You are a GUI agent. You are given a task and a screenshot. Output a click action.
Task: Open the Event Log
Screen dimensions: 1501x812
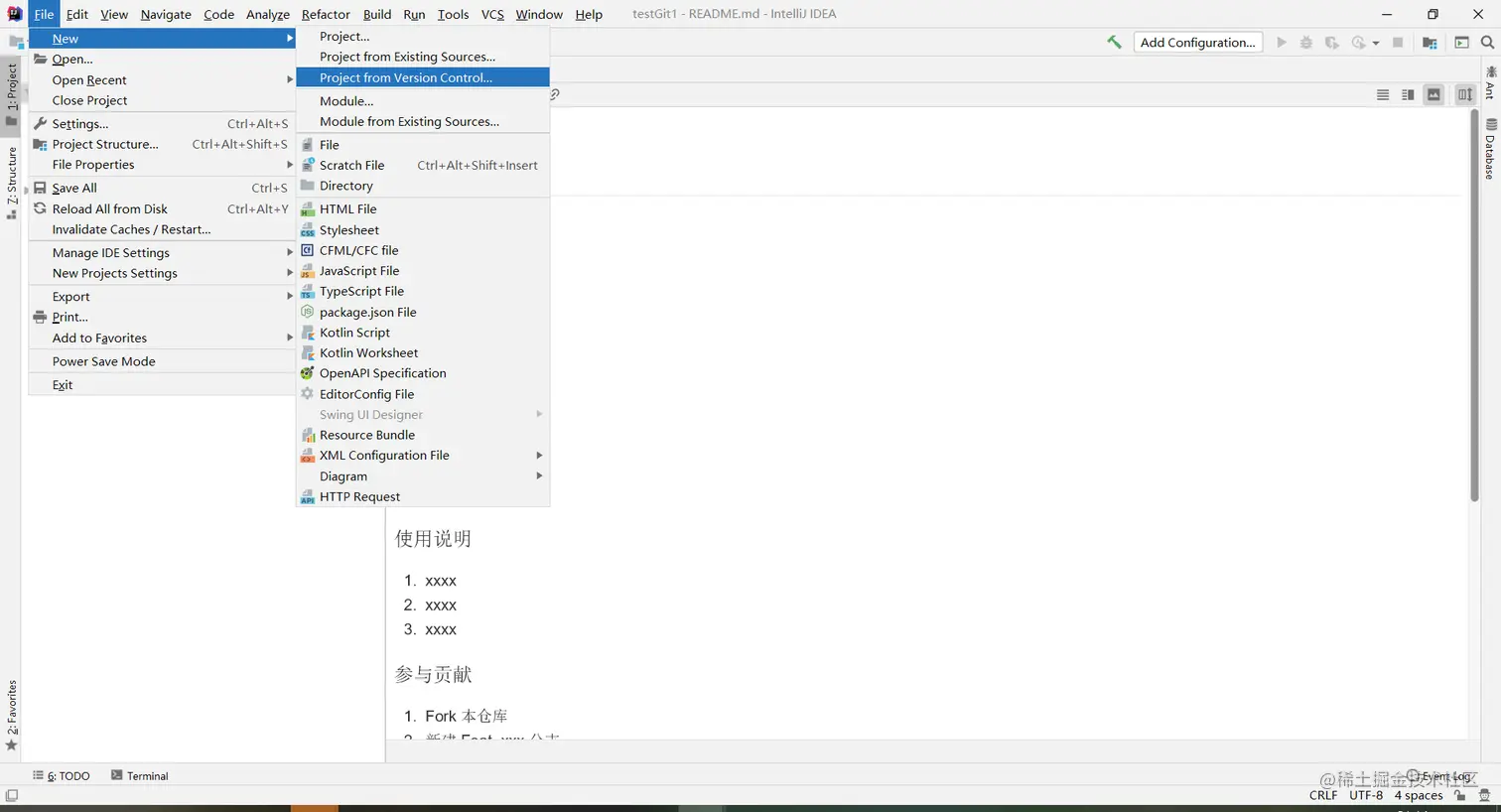[x=1439, y=776]
